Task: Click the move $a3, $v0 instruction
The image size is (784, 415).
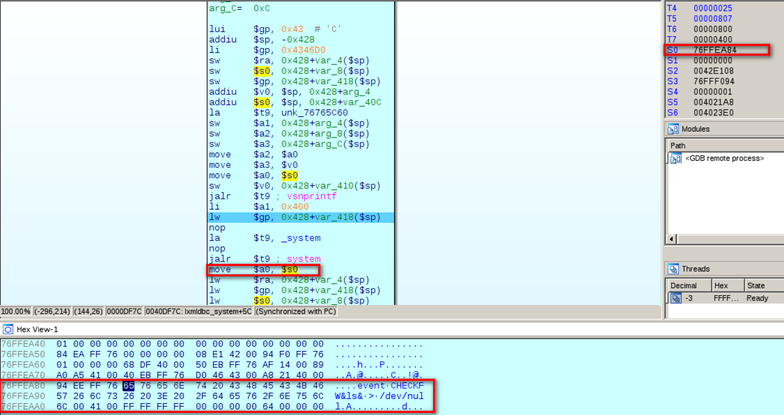Action: point(254,165)
